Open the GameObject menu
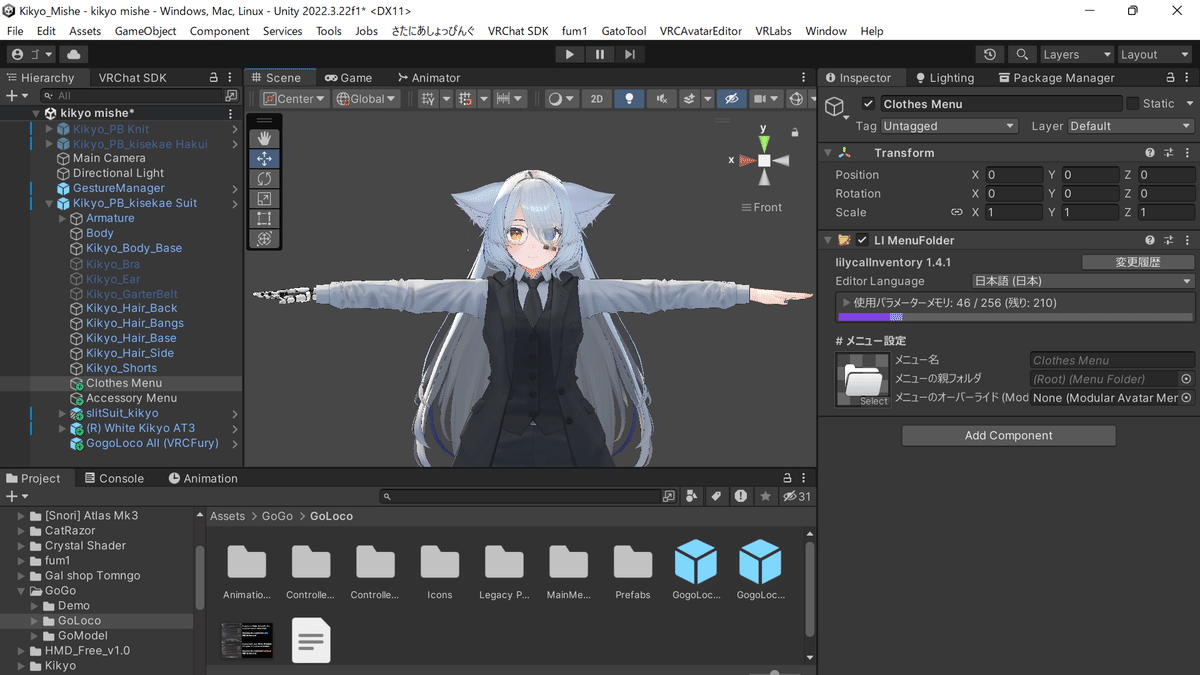The height and width of the screenshot is (675, 1200). pyautogui.click(x=145, y=31)
